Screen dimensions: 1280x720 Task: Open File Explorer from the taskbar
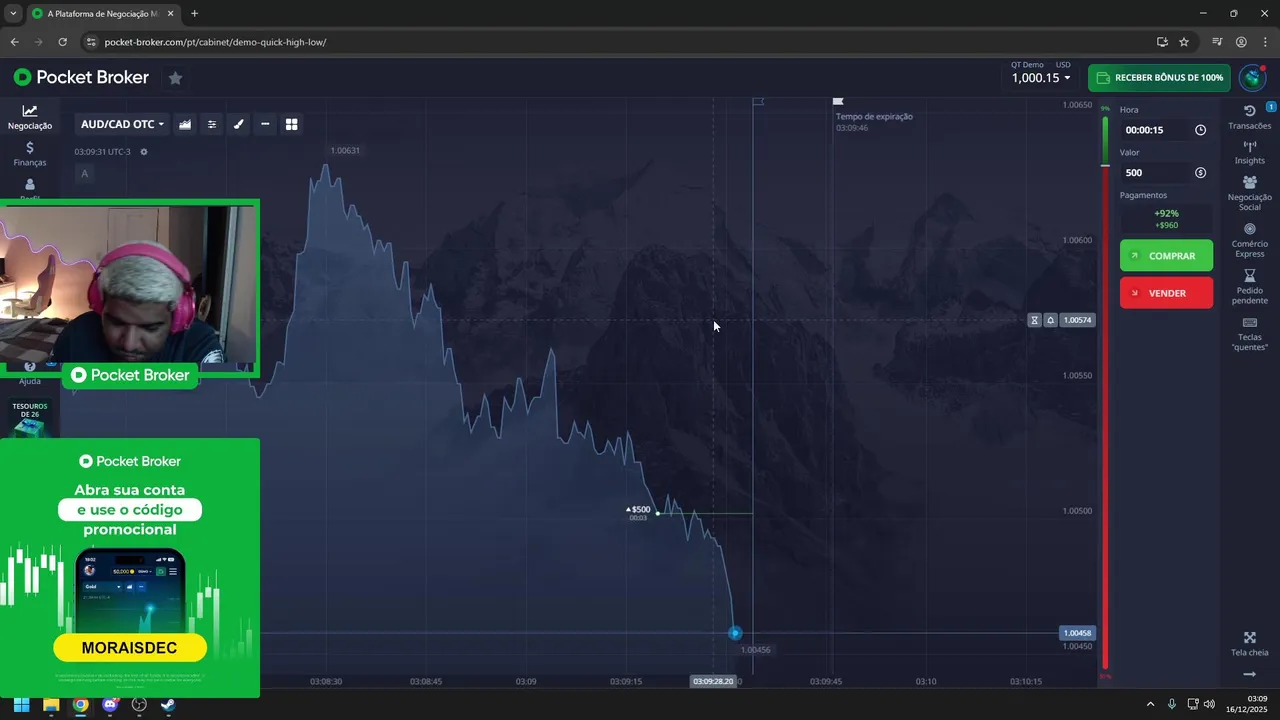(x=51, y=704)
